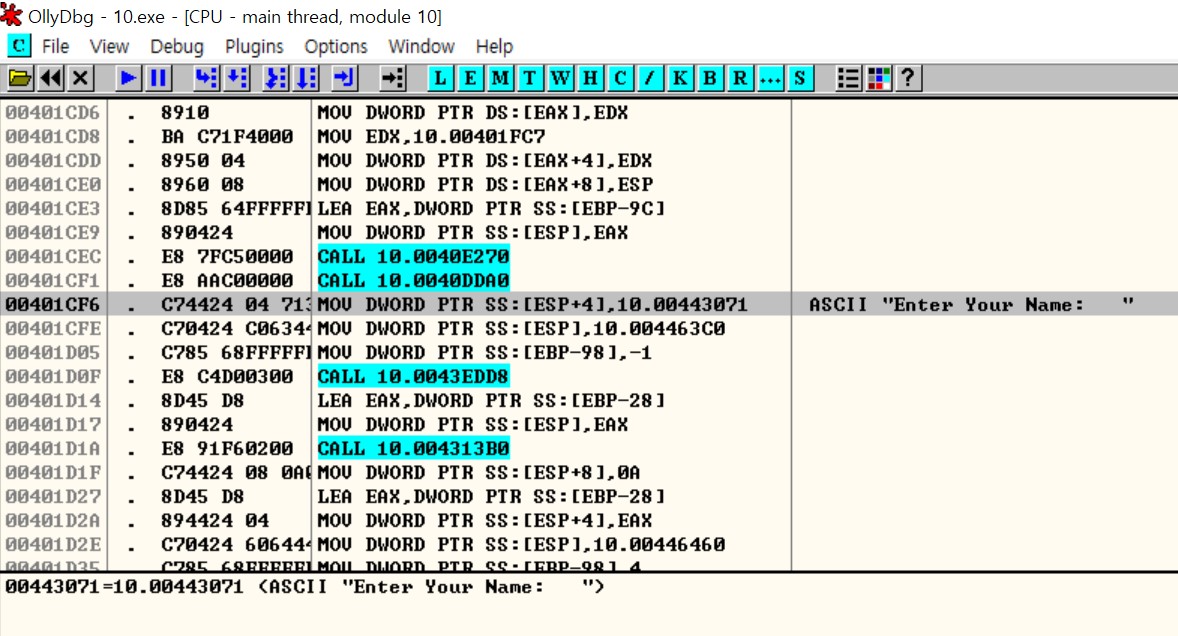Open the Window menu
Image resolution: width=1178 pixels, height=636 pixels.
[421, 47]
